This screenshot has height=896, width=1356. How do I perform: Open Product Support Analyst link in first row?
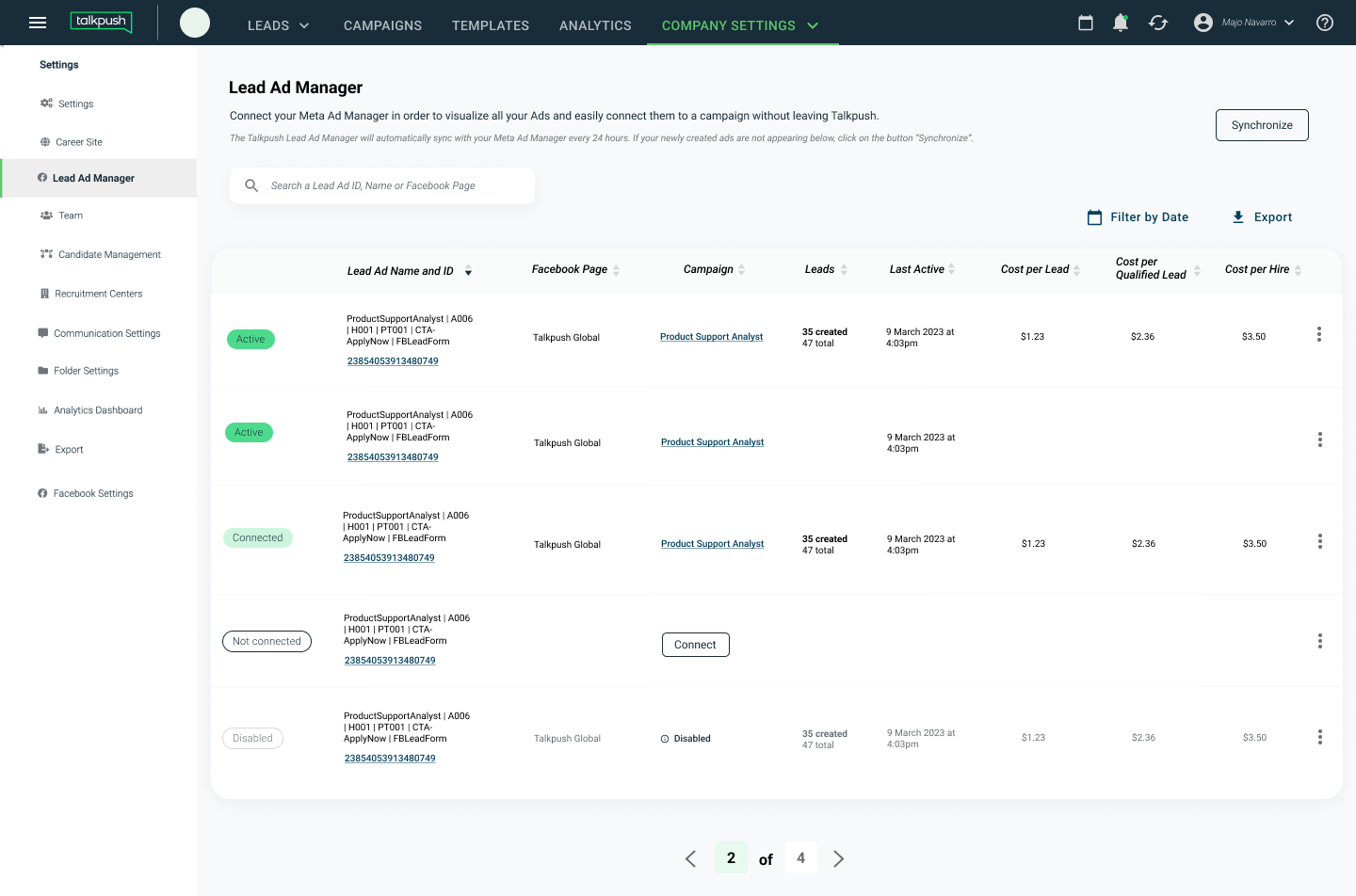[711, 337]
